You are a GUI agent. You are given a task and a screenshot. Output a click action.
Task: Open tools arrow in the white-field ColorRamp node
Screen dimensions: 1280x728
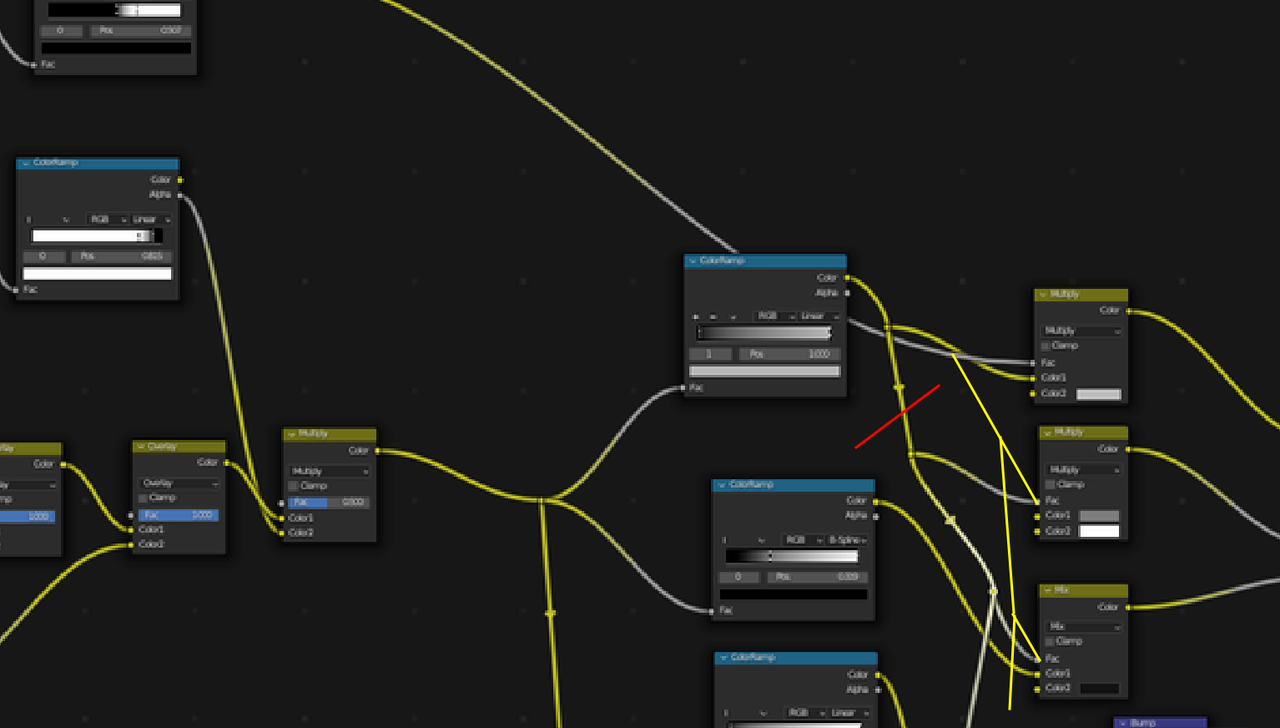[66, 219]
